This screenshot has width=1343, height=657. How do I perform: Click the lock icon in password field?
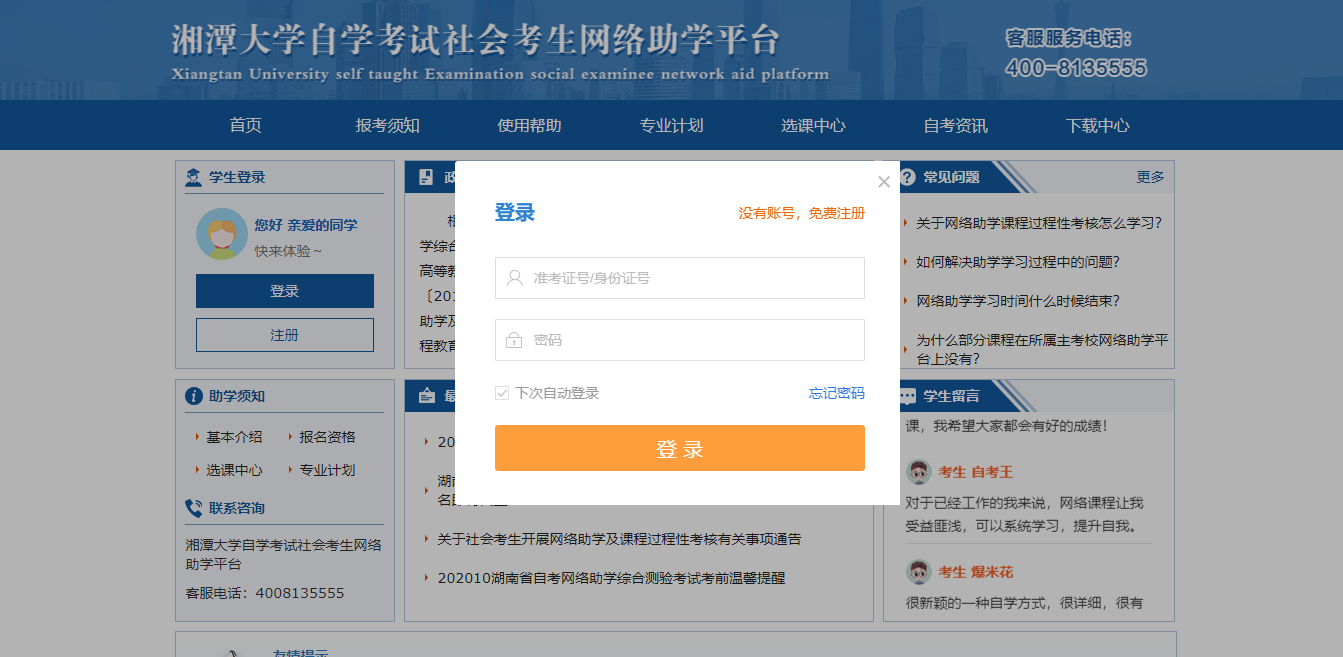coord(514,340)
